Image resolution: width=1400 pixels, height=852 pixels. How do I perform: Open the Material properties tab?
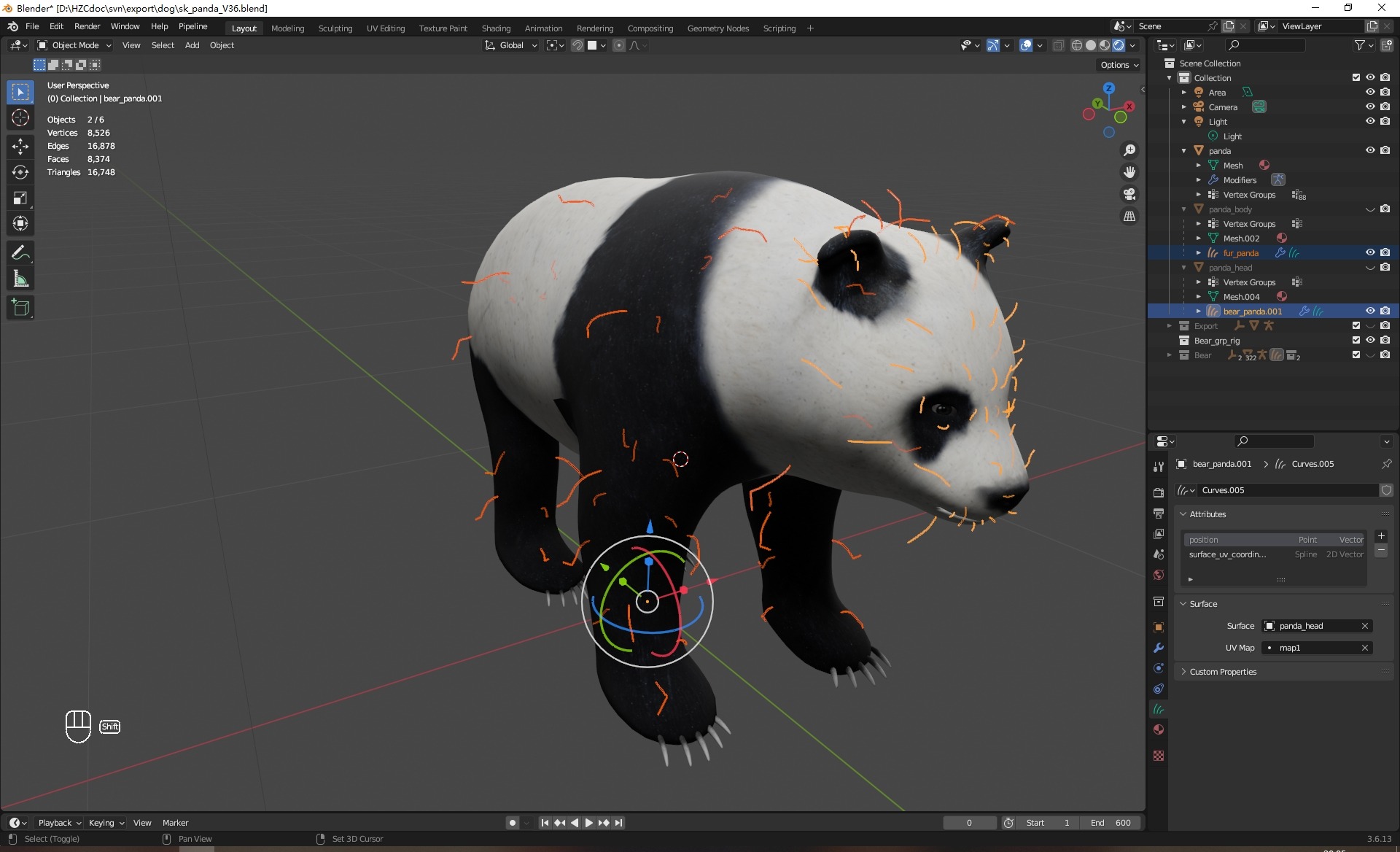(x=1159, y=729)
